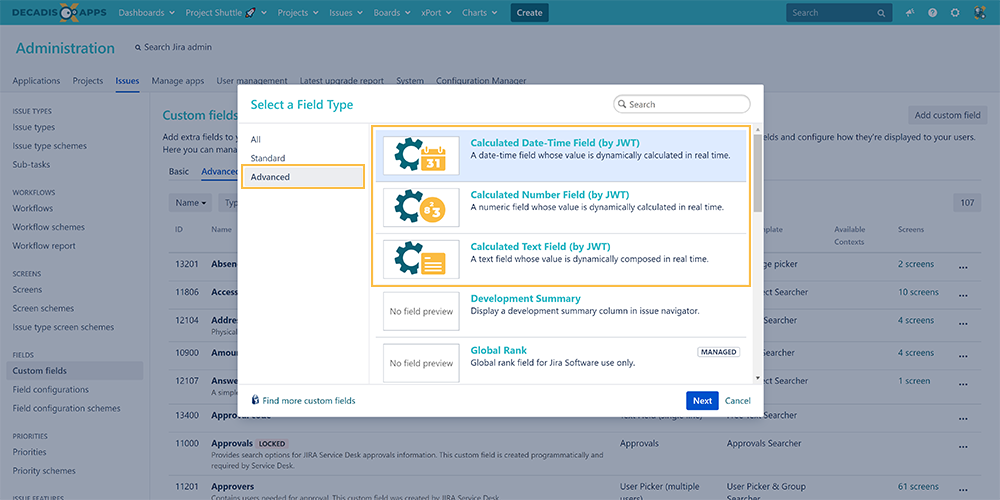
Task: Open Issue type schemes in sidebar
Action: tap(50, 145)
